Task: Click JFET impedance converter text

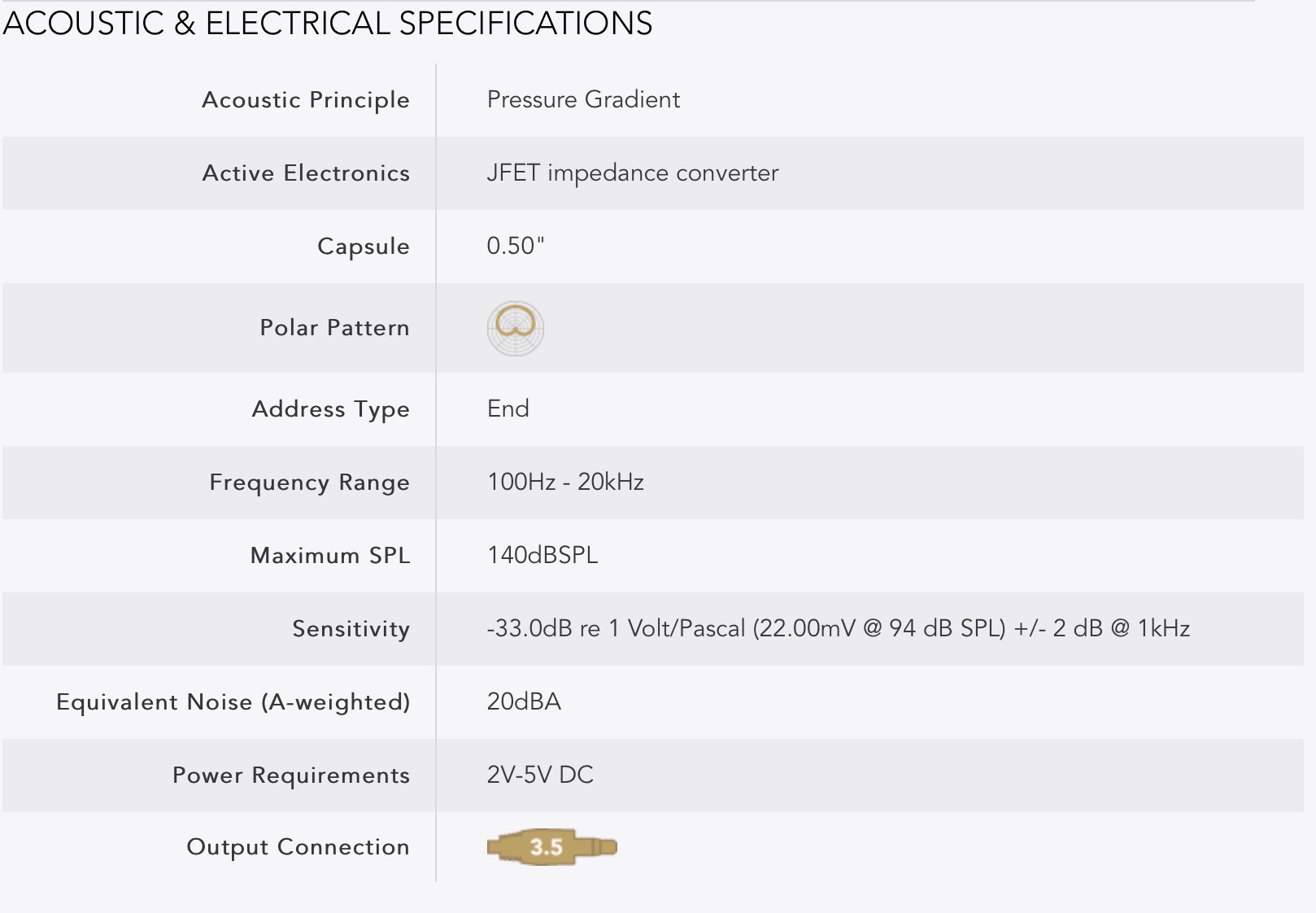Action: [633, 173]
